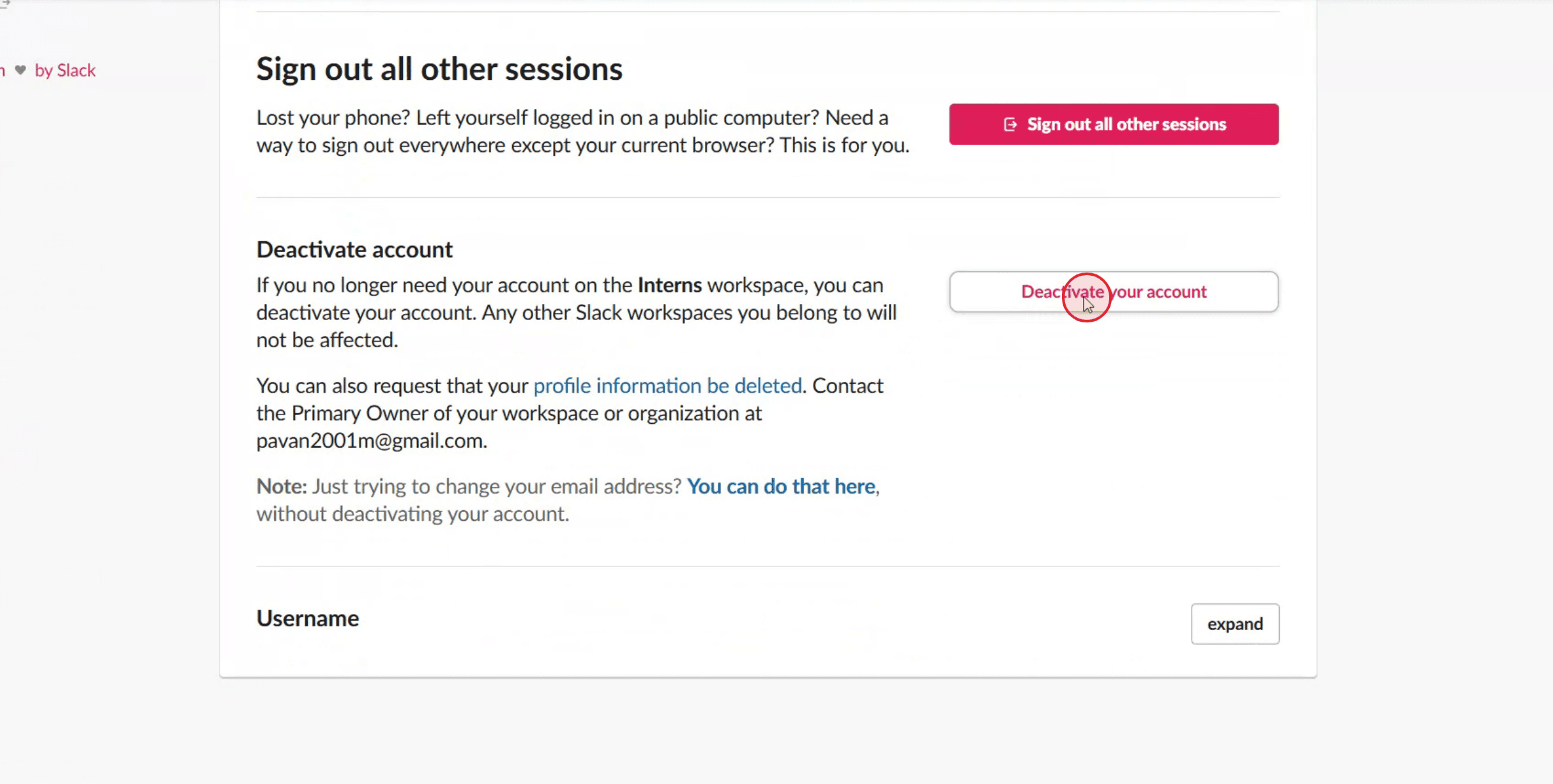This screenshot has height=784, width=1553.
Task: Open the 'by Slack' footer link
Action: [x=64, y=70]
